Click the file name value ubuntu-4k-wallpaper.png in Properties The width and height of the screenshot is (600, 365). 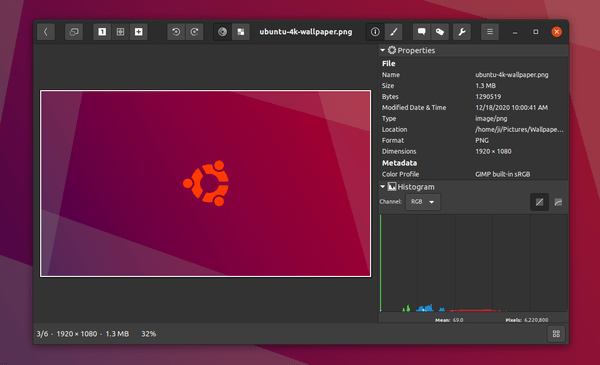(512, 75)
